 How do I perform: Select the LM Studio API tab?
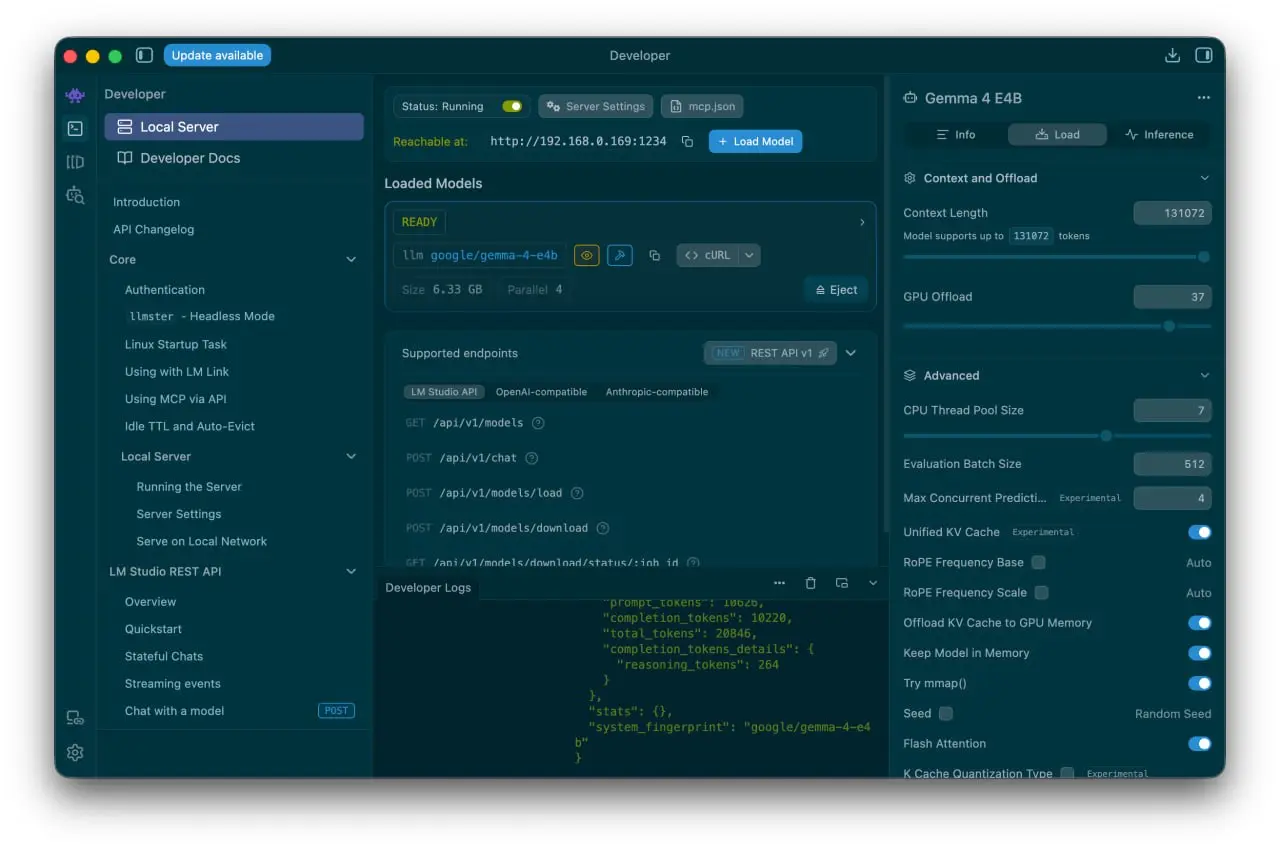(444, 392)
